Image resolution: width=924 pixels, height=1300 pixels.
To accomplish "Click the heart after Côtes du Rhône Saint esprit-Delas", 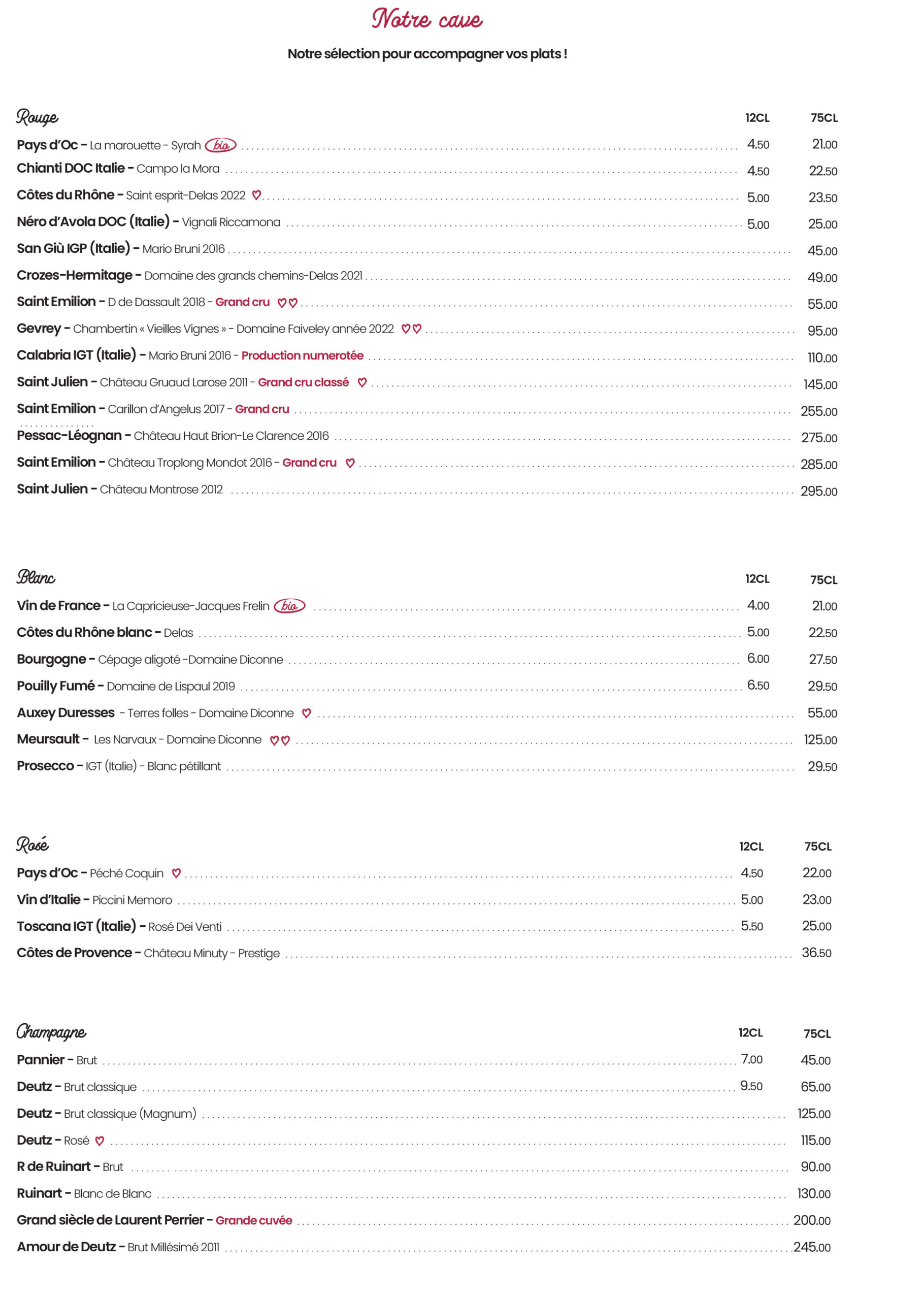I will tap(256, 195).
